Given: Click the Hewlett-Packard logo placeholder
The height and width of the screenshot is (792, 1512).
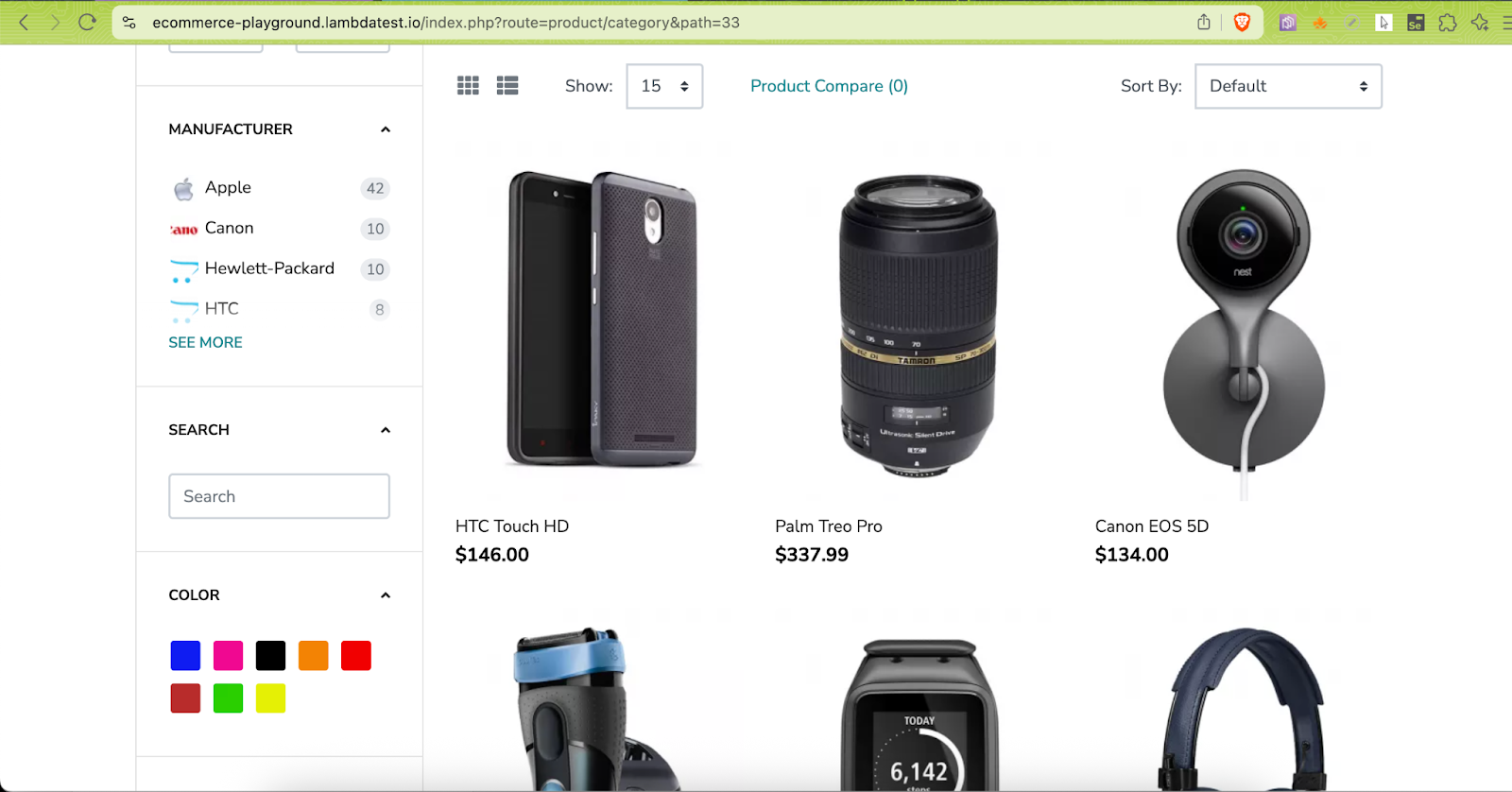Looking at the screenshot, I should coord(183,270).
